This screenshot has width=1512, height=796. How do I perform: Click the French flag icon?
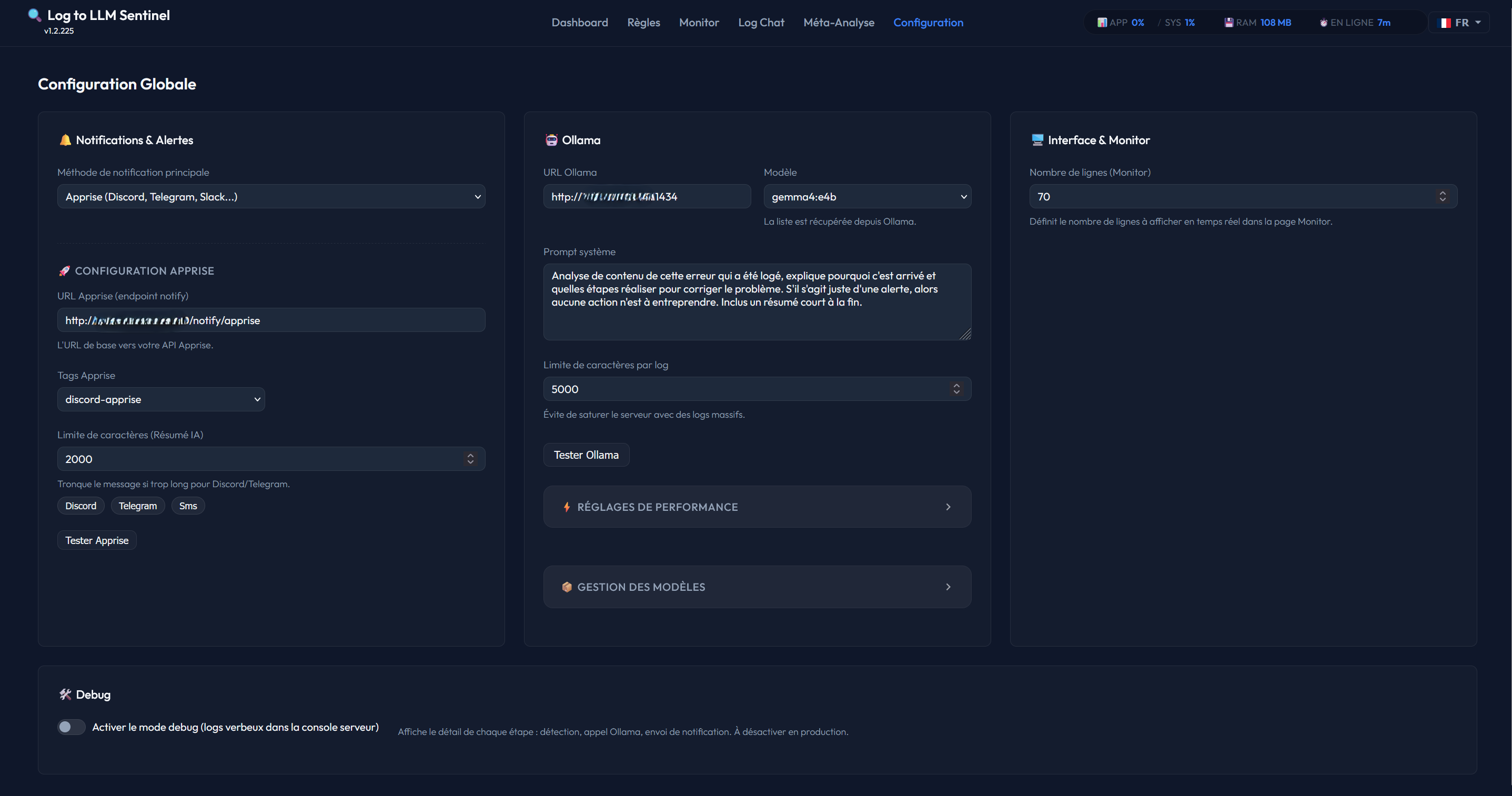(1444, 22)
